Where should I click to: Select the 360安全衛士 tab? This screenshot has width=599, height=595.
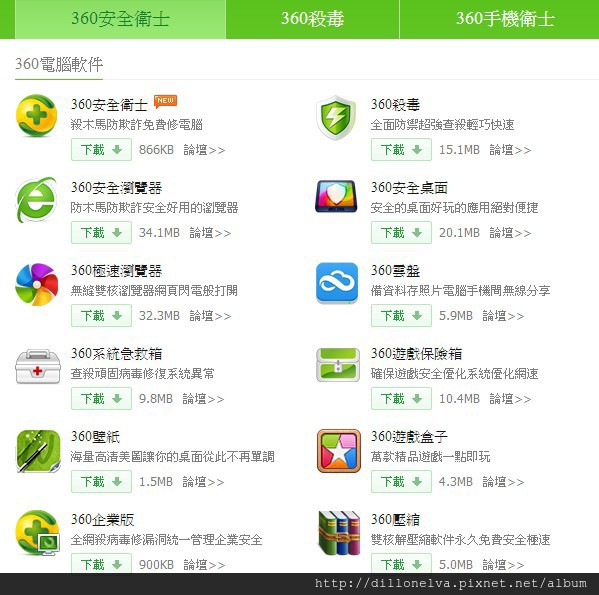[x=120, y=19]
